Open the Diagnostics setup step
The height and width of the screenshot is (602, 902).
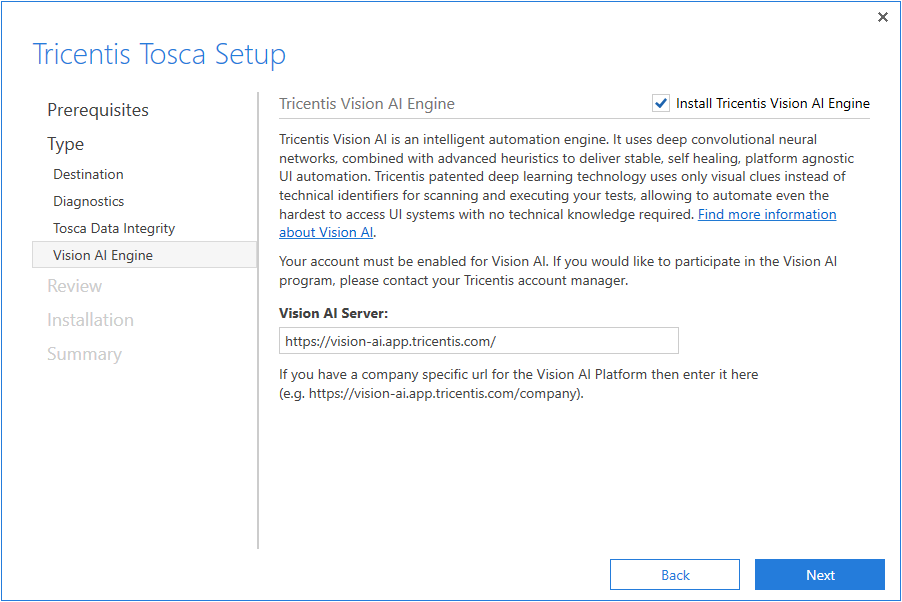(x=89, y=201)
